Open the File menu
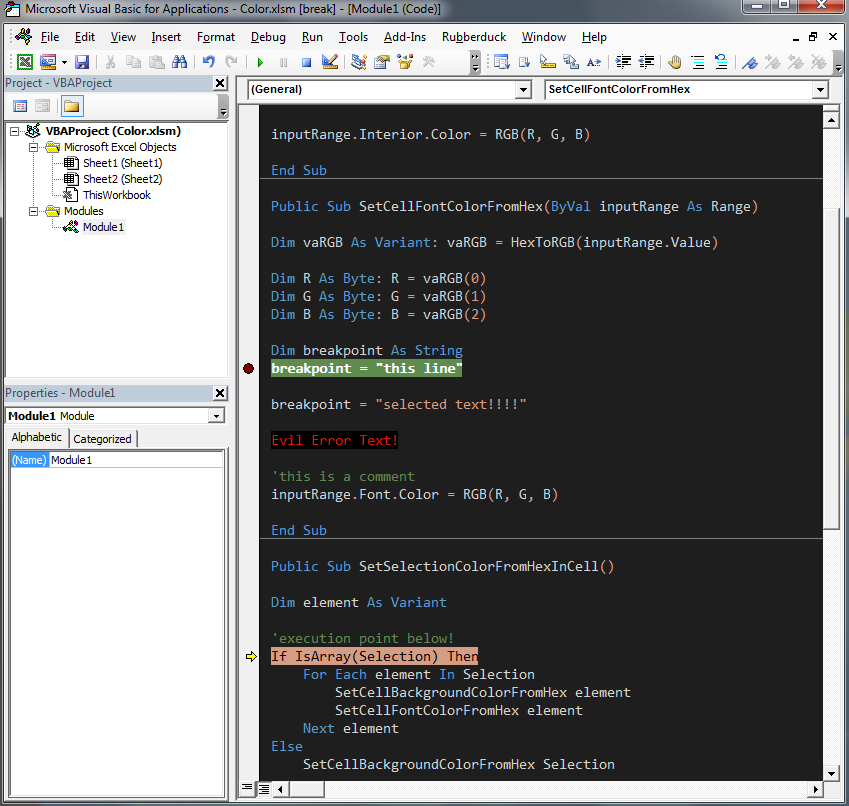 (x=50, y=37)
